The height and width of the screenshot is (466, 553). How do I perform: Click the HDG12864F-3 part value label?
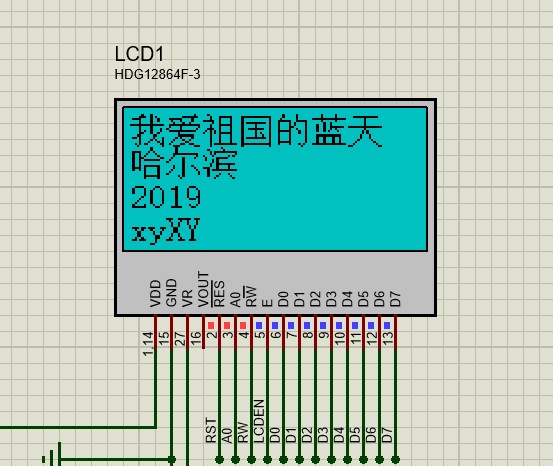pos(157,74)
